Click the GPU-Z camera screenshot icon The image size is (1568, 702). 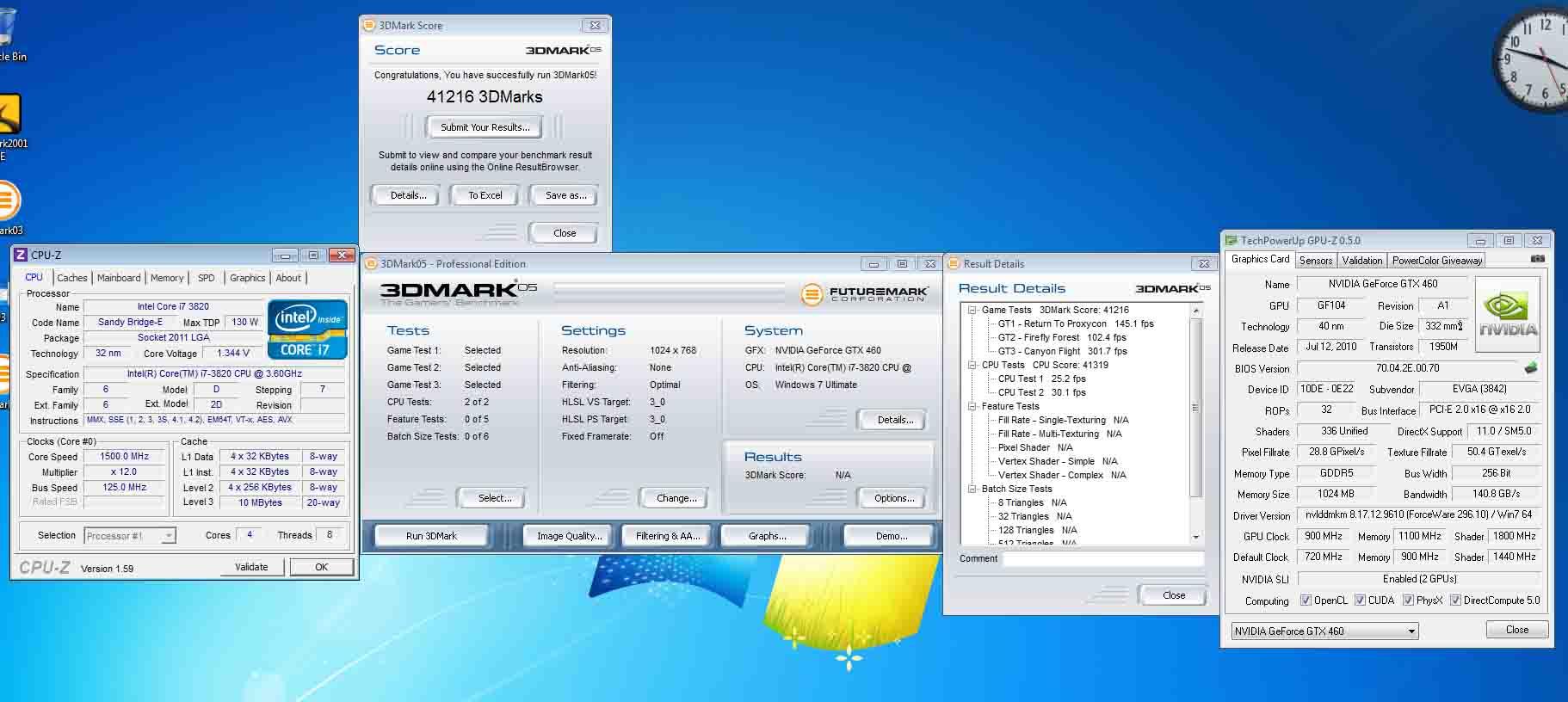1538,259
